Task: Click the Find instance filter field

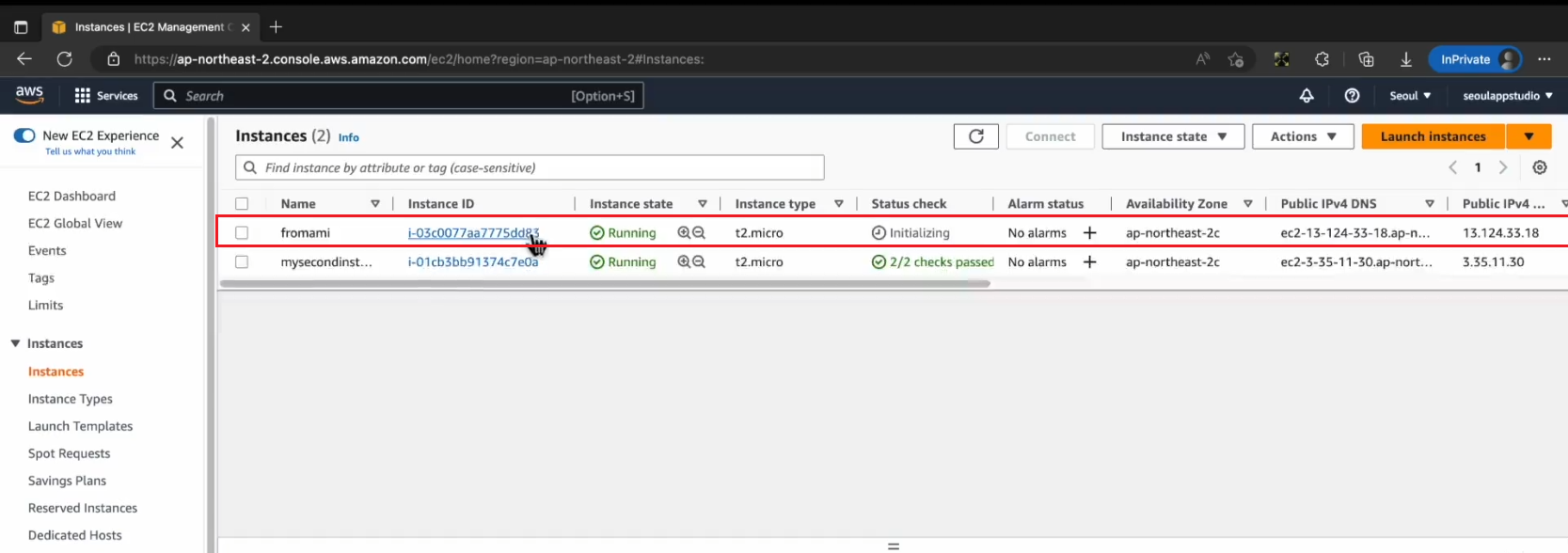Action: point(530,167)
